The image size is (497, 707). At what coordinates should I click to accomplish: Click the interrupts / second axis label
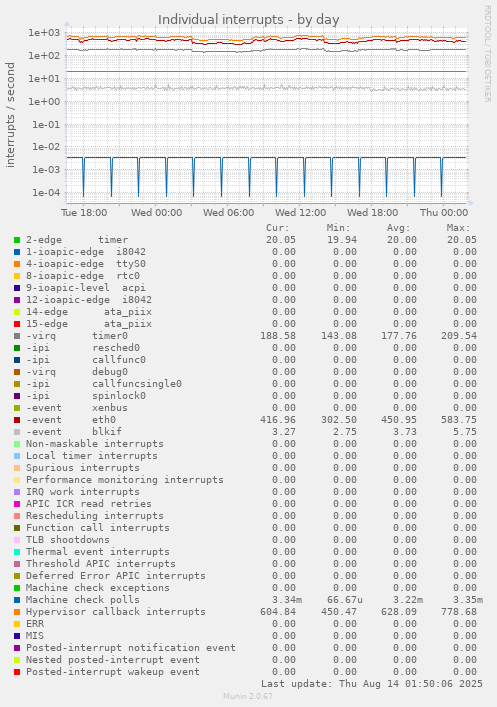click(x=10, y=115)
